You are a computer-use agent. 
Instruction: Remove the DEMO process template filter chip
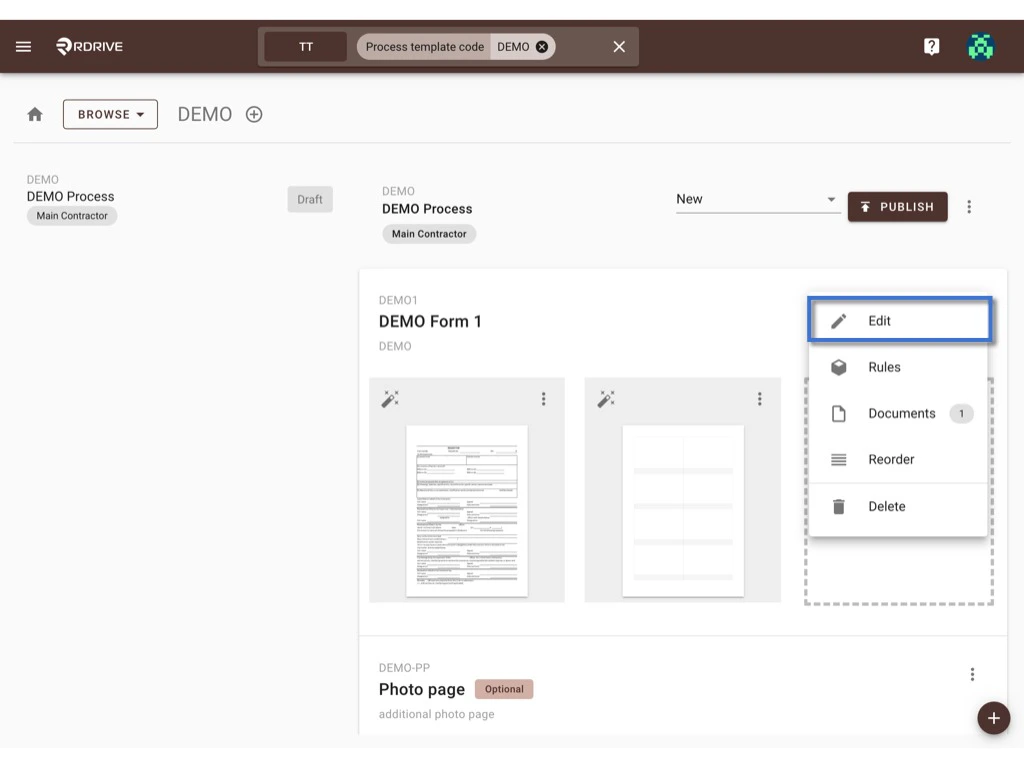[x=540, y=46]
